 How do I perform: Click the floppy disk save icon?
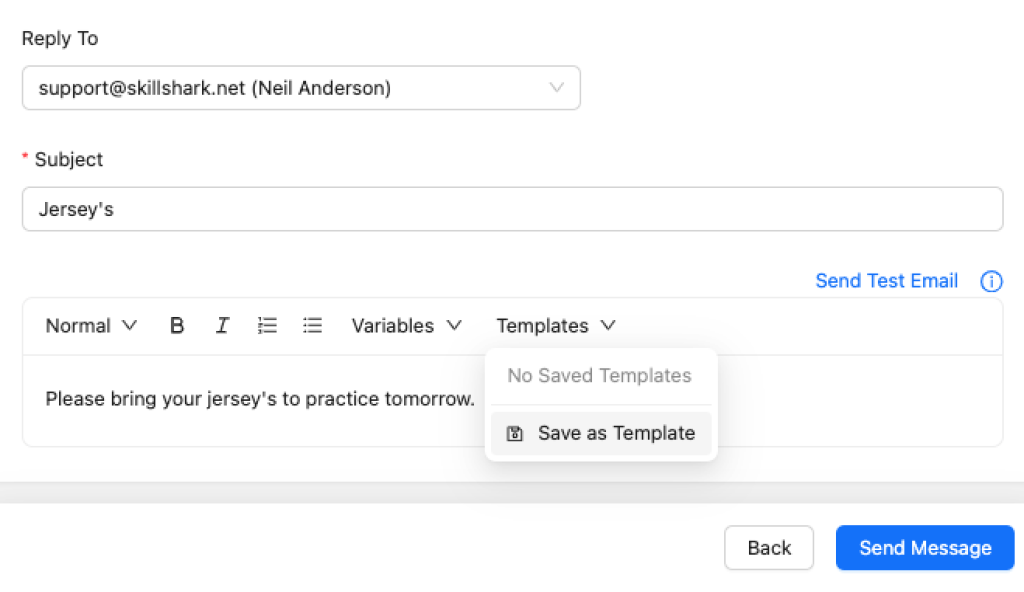click(x=515, y=434)
